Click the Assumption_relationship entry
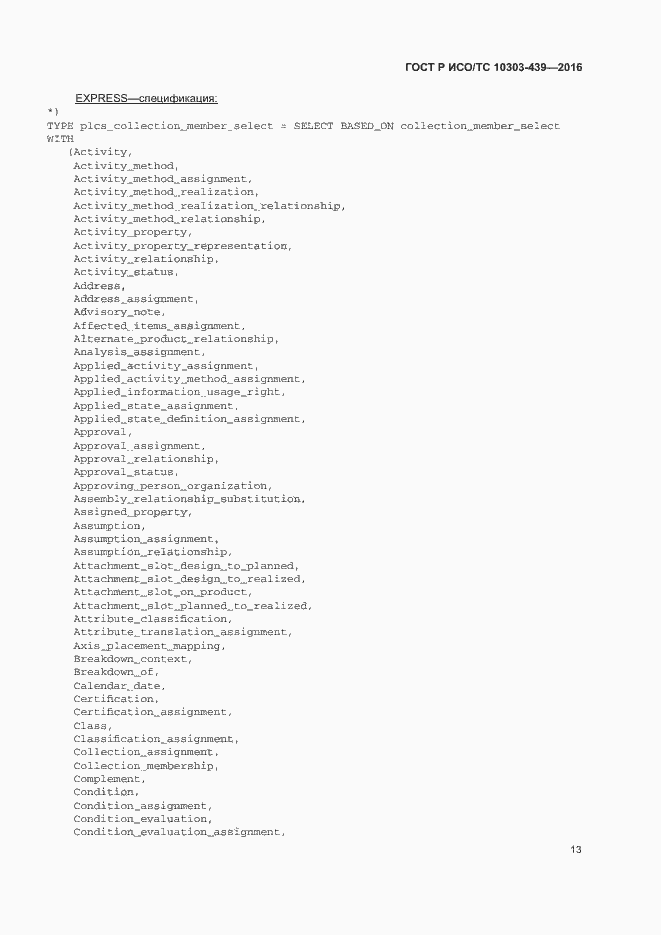The width and height of the screenshot is (661, 935). coord(153,553)
